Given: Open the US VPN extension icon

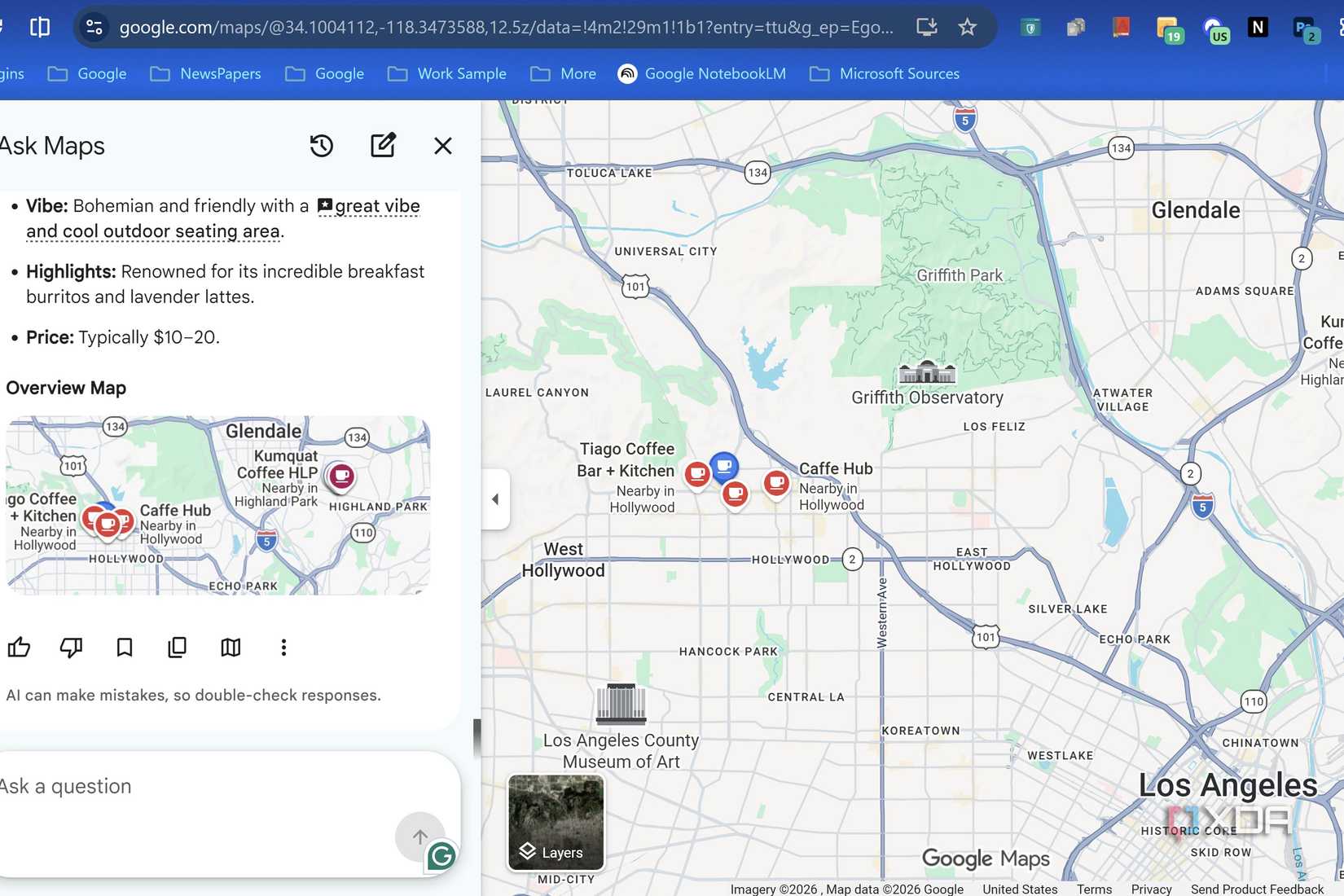Looking at the screenshot, I should [x=1215, y=30].
